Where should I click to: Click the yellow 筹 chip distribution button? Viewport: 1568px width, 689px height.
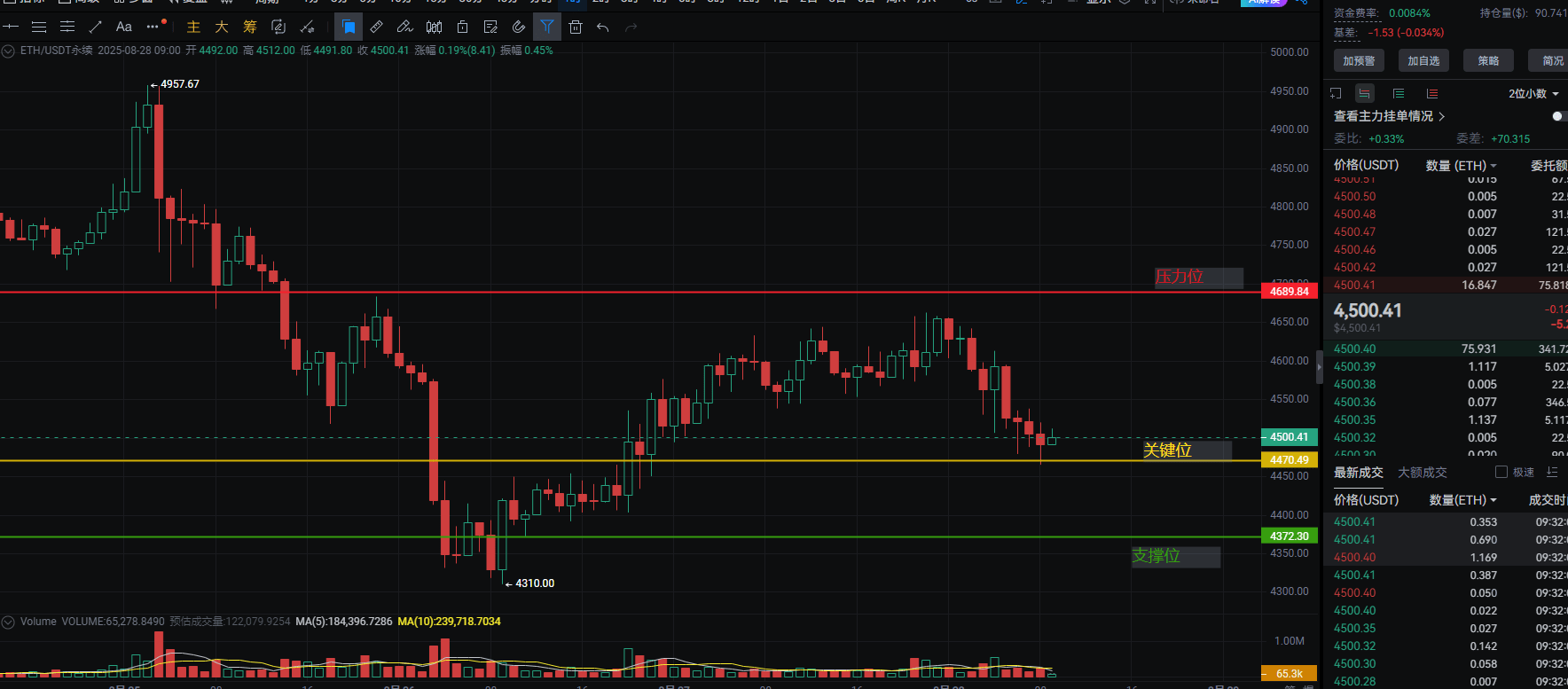click(250, 27)
